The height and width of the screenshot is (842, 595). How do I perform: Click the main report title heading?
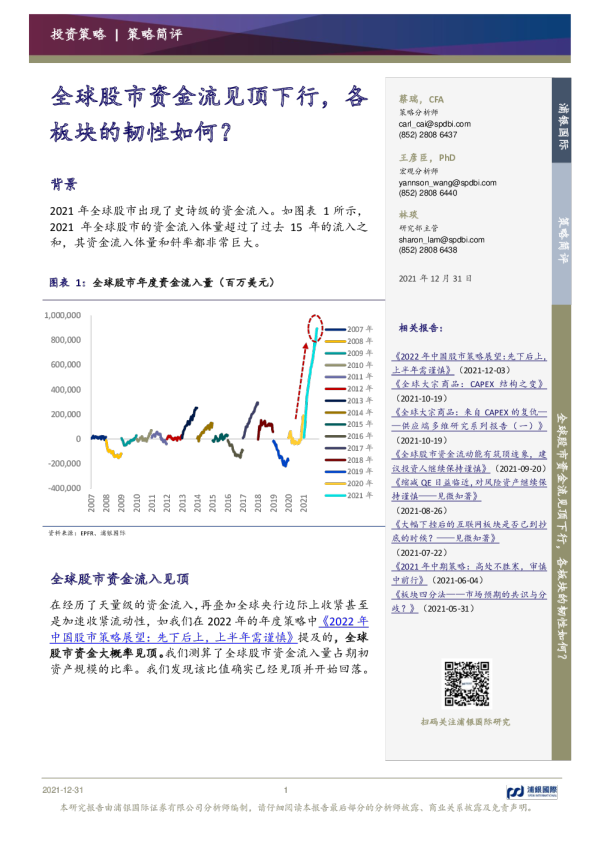pyautogui.click(x=209, y=114)
